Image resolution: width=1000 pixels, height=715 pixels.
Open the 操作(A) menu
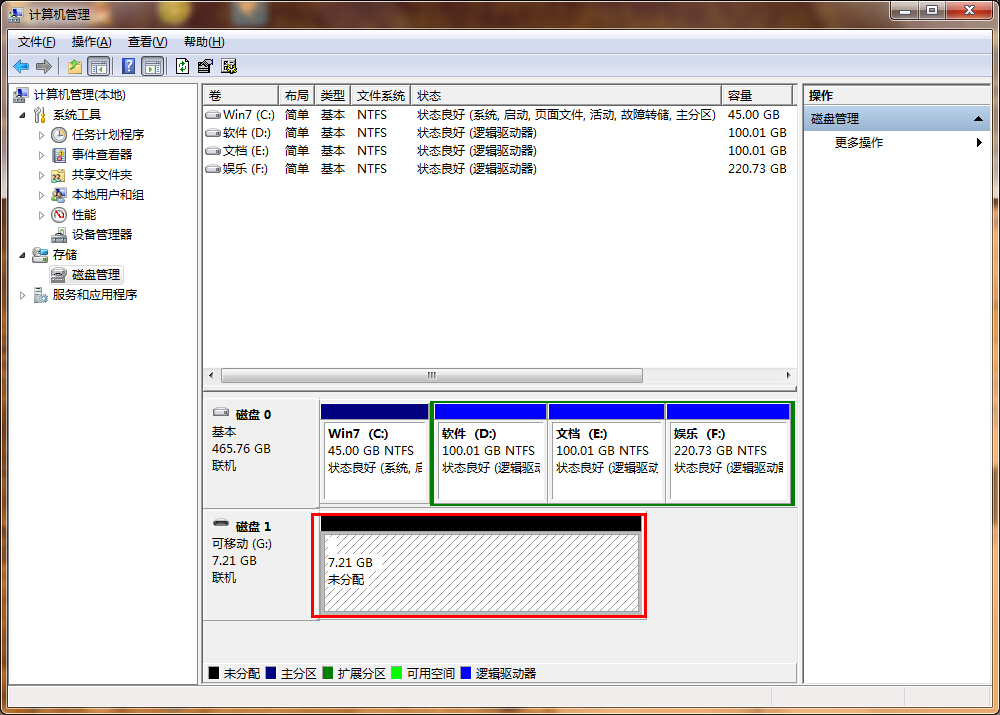91,42
